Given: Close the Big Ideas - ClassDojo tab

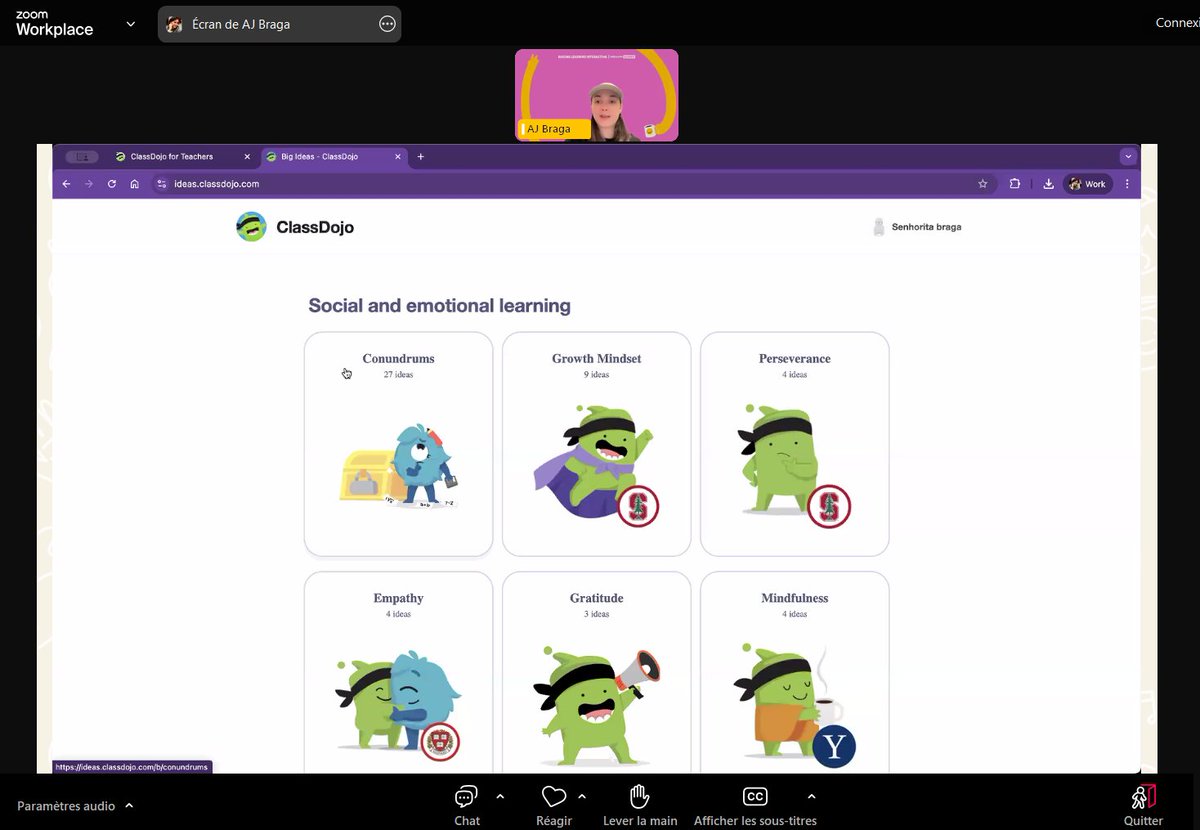Looking at the screenshot, I should (398, 157).
